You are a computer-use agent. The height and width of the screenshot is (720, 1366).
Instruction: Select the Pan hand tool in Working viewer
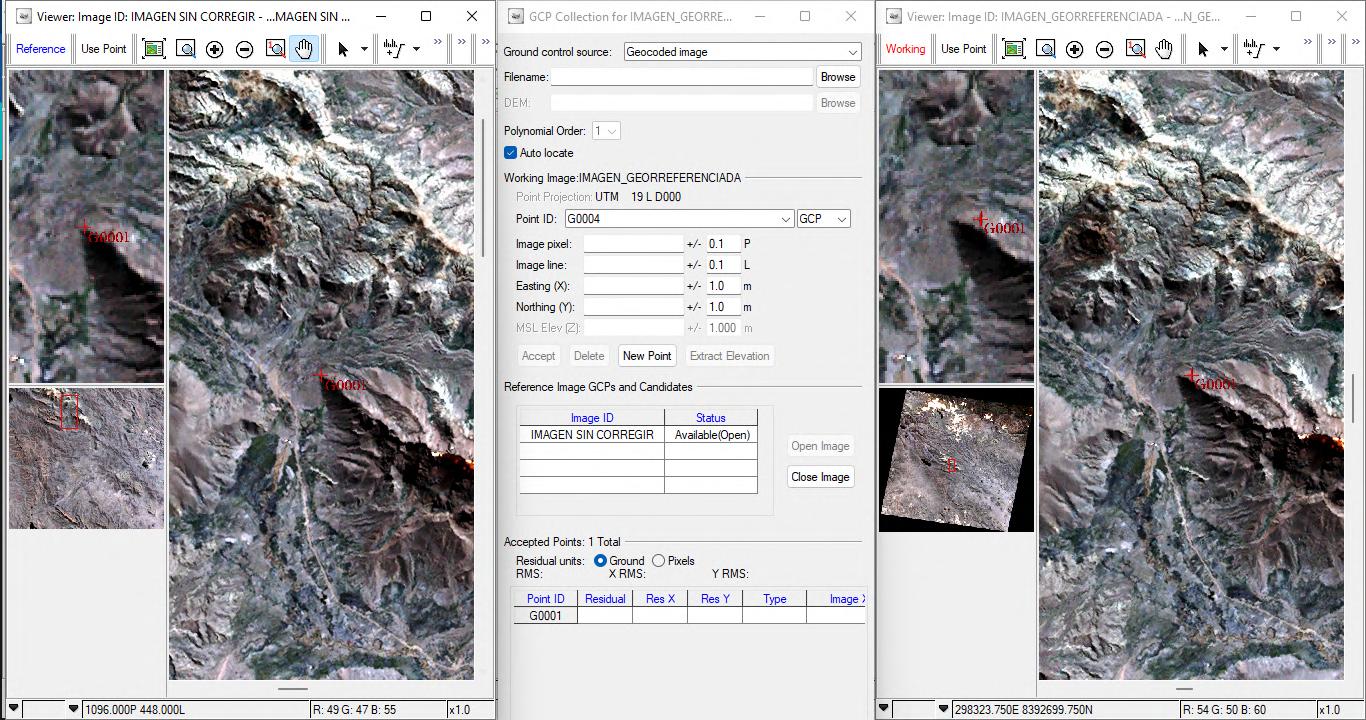pos(1164,49)
